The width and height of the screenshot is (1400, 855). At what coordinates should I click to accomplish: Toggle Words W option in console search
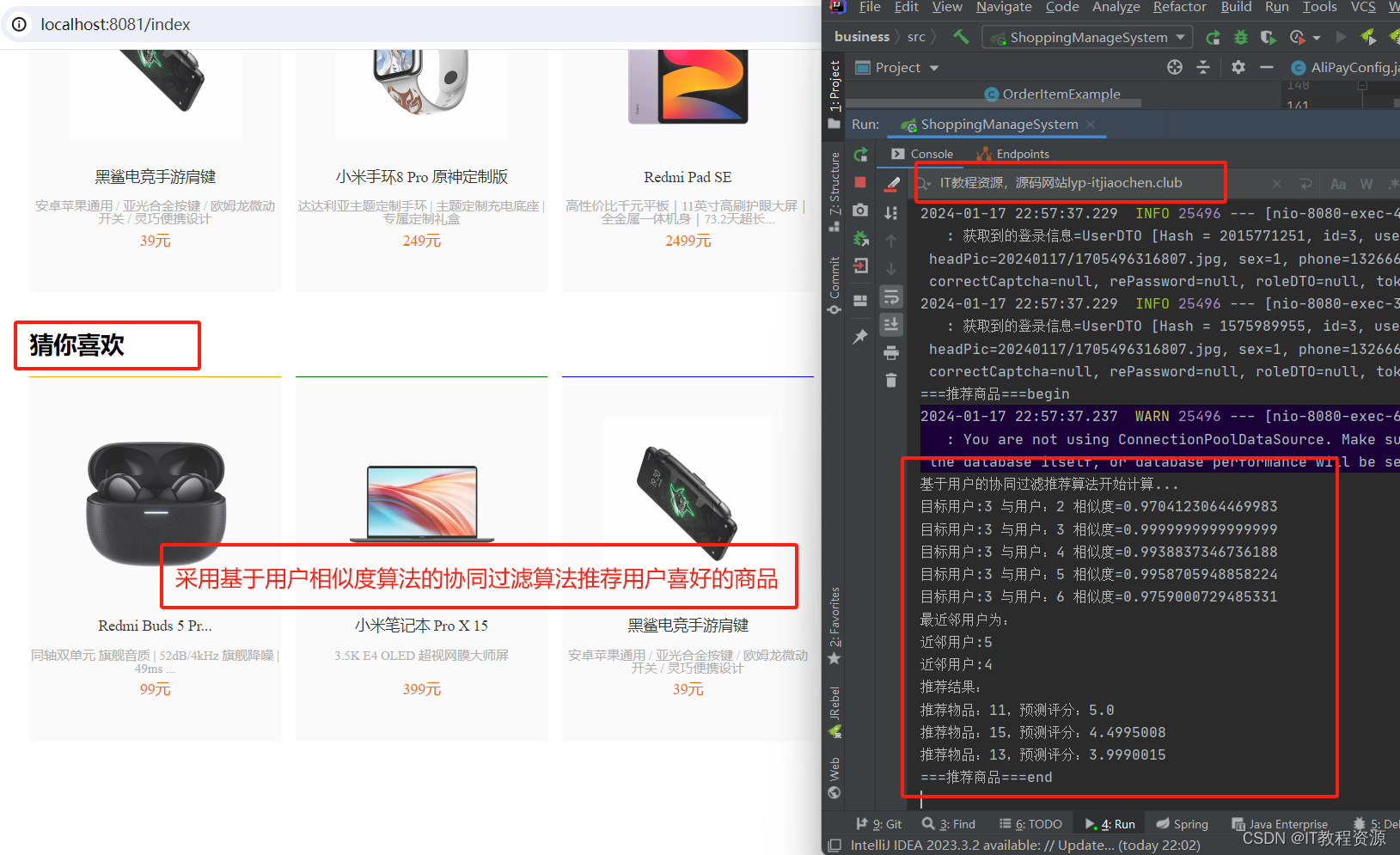tap(1366, 184)
